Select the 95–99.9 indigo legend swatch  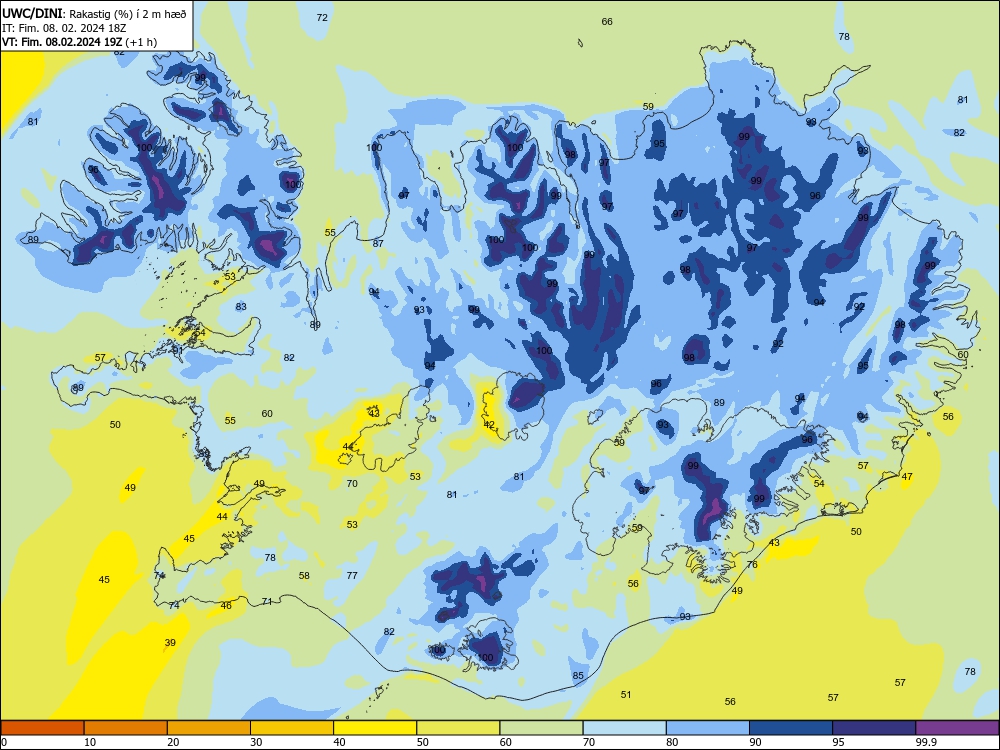pos(874,728)
